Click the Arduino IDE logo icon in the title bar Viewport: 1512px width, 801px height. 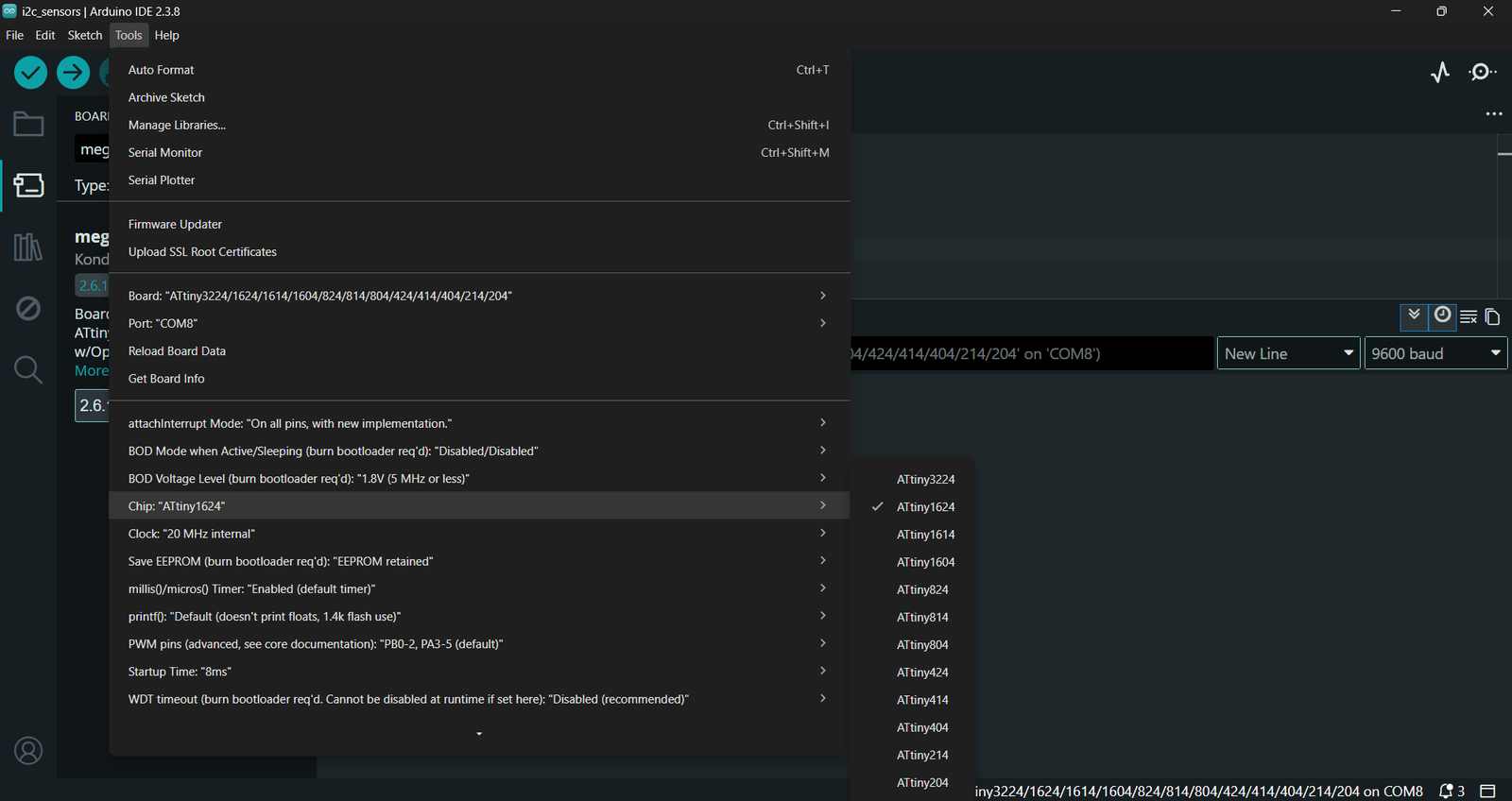point(9,11)
